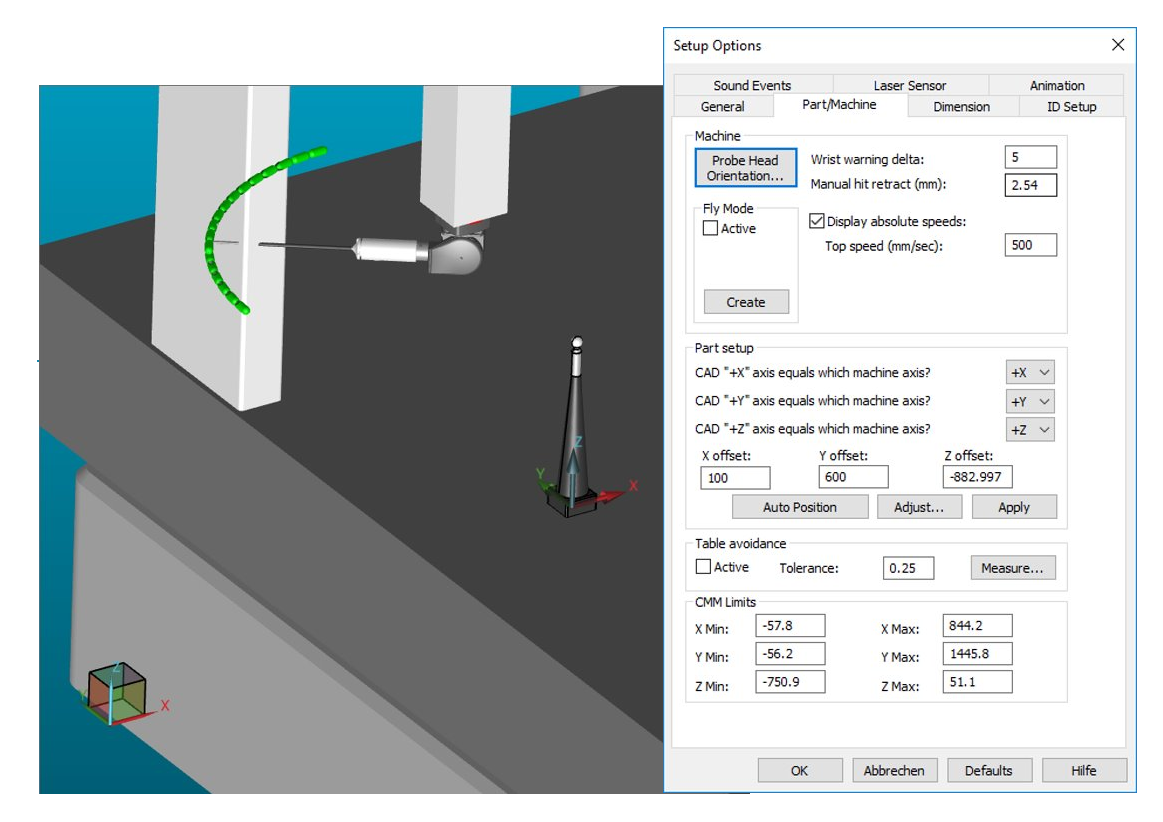Open the Adjust dialog for part setup
1163x822 pixels.
918,507
